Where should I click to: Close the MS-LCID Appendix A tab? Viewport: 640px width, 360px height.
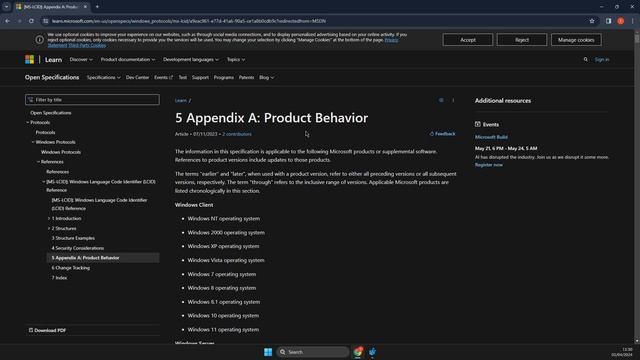coord(85,7)
